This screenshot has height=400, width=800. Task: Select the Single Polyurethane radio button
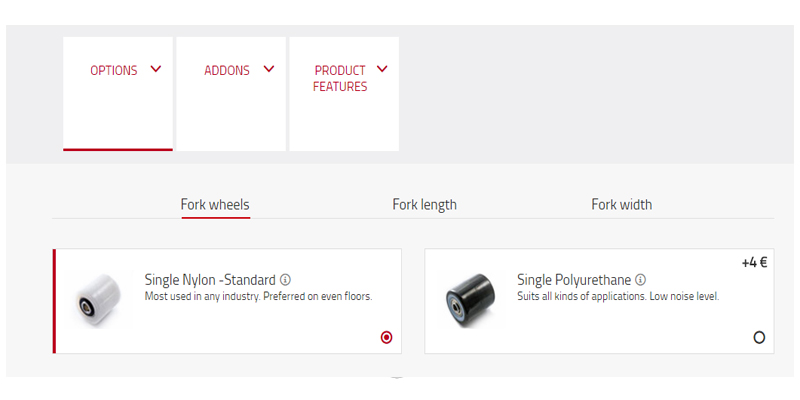759,338
